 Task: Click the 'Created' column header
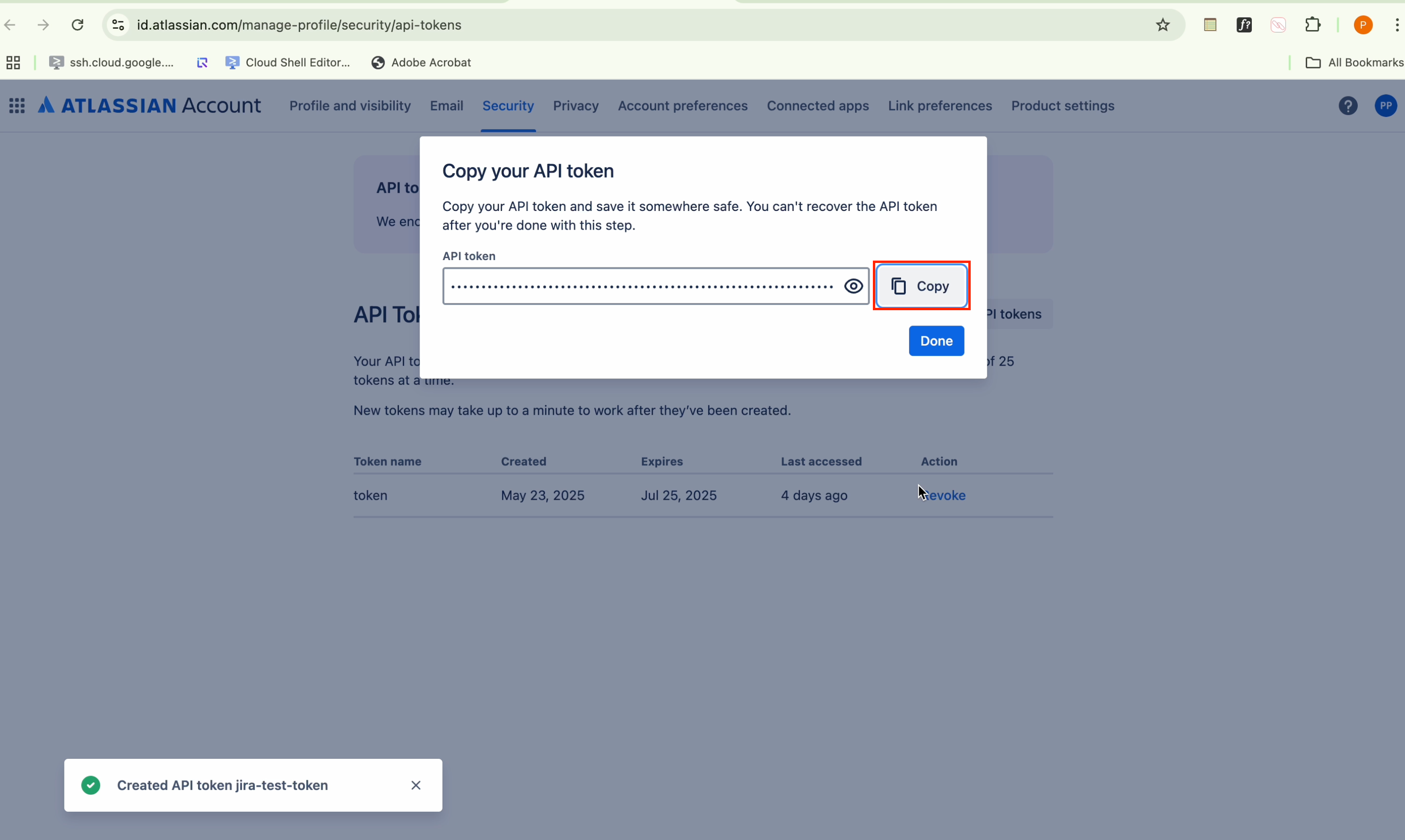tap(524, 462)
